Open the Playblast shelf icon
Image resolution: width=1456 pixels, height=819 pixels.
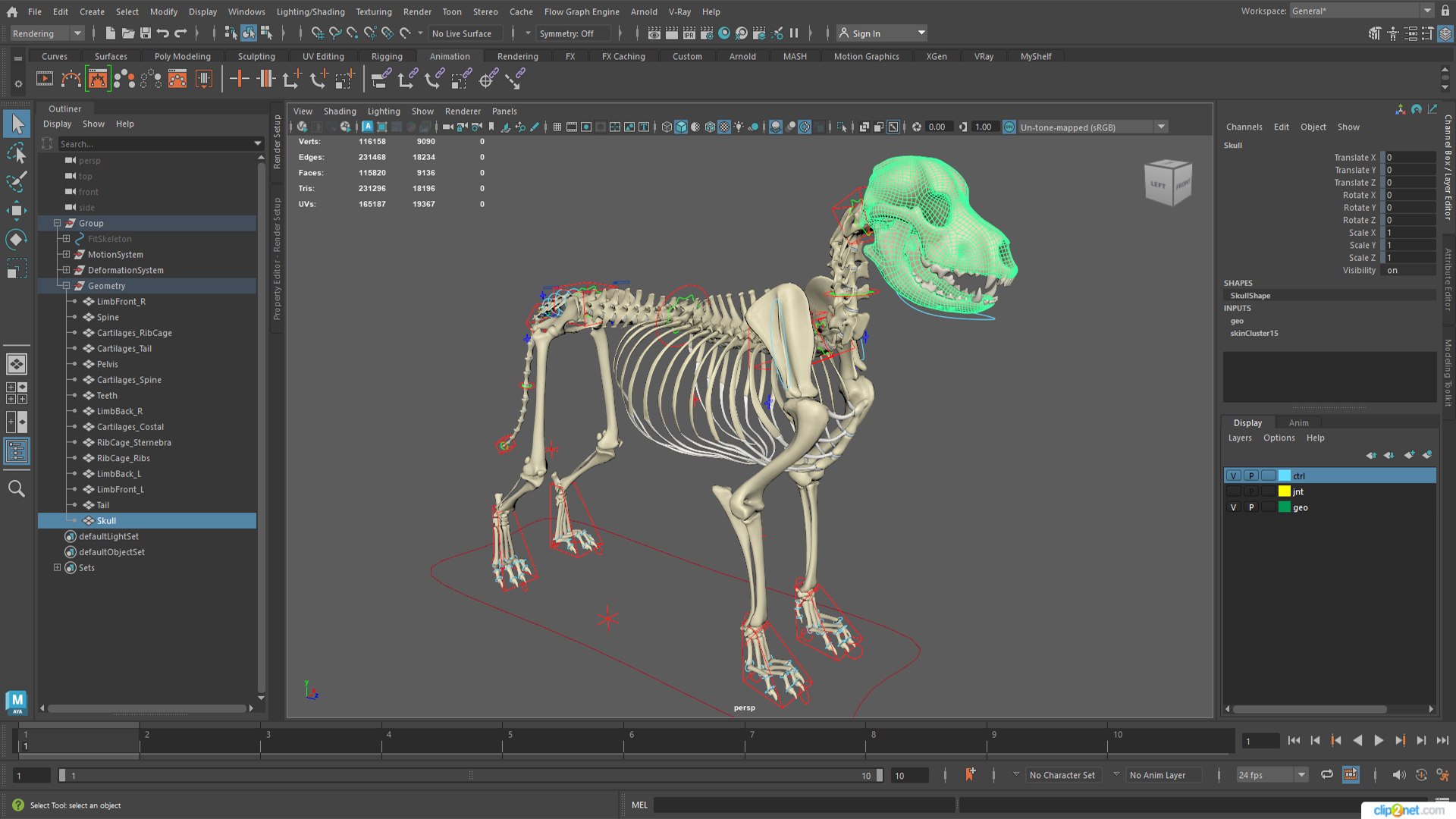45,78
